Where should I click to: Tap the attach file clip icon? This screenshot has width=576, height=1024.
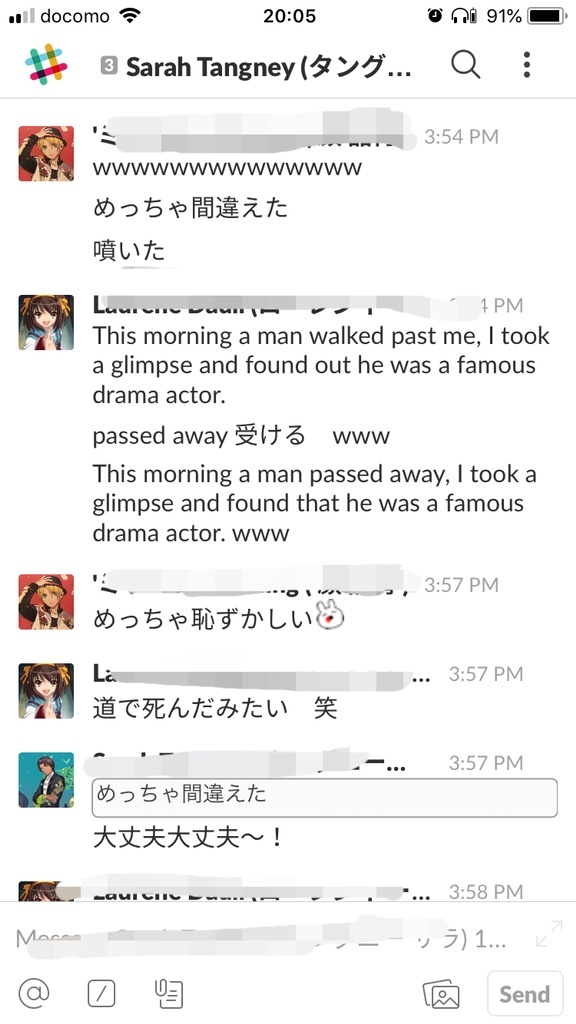click(168, 994)
